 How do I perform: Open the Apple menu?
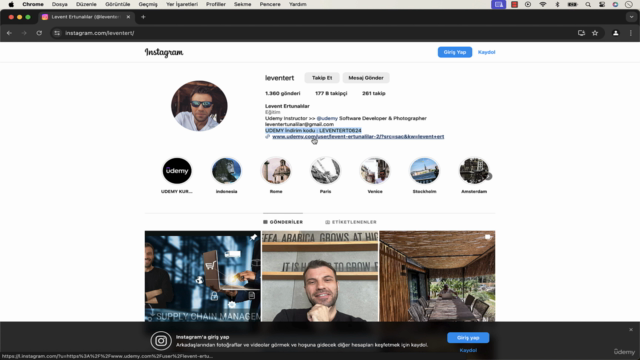11,4
